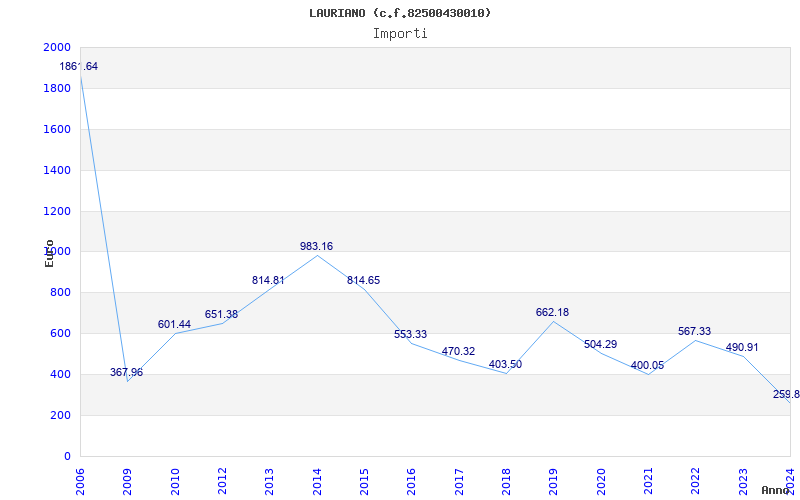Screen dimensions: 800x500
Task: Select the 814.81 value label
Action: click(x=268, y=280)
